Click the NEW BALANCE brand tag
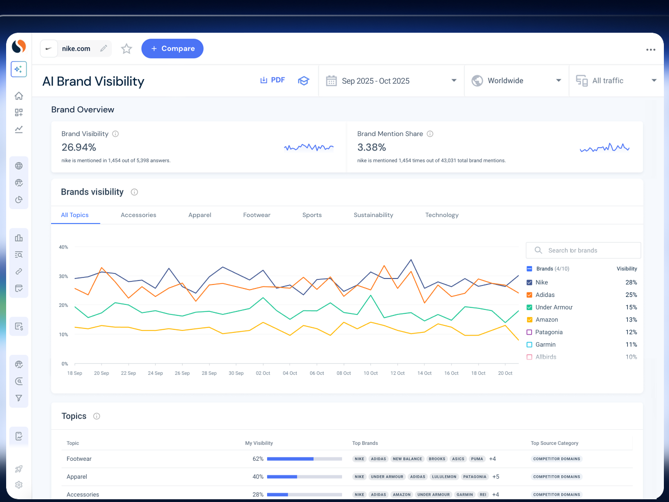This screenshot has height=502, width=669. coord(407,459)
